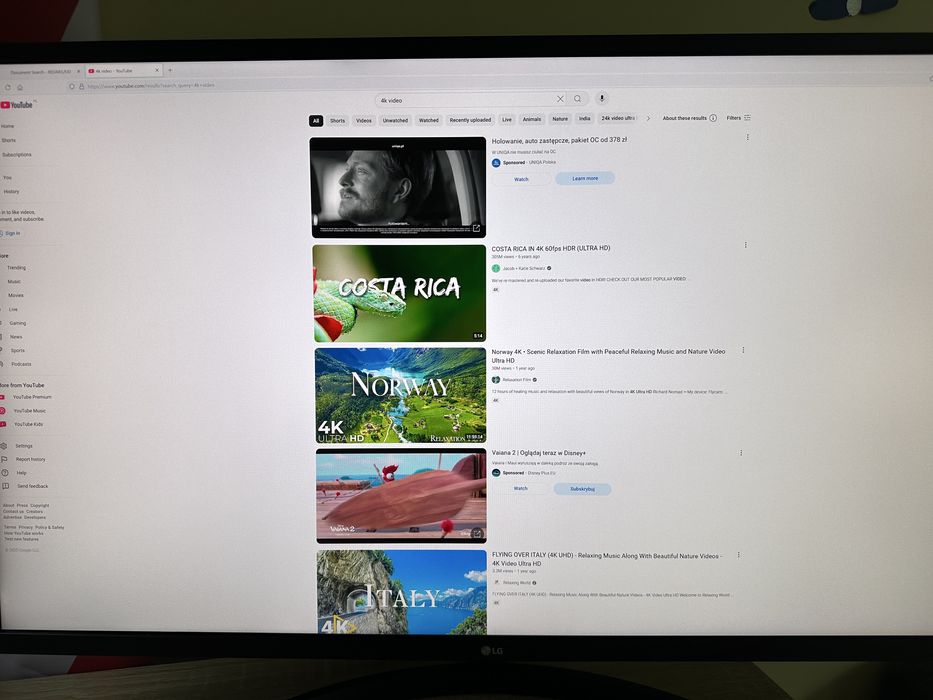Open the Italy 4K video thumbnail
This screenshot has height=700, width=933.
click(x=402, y=592)
